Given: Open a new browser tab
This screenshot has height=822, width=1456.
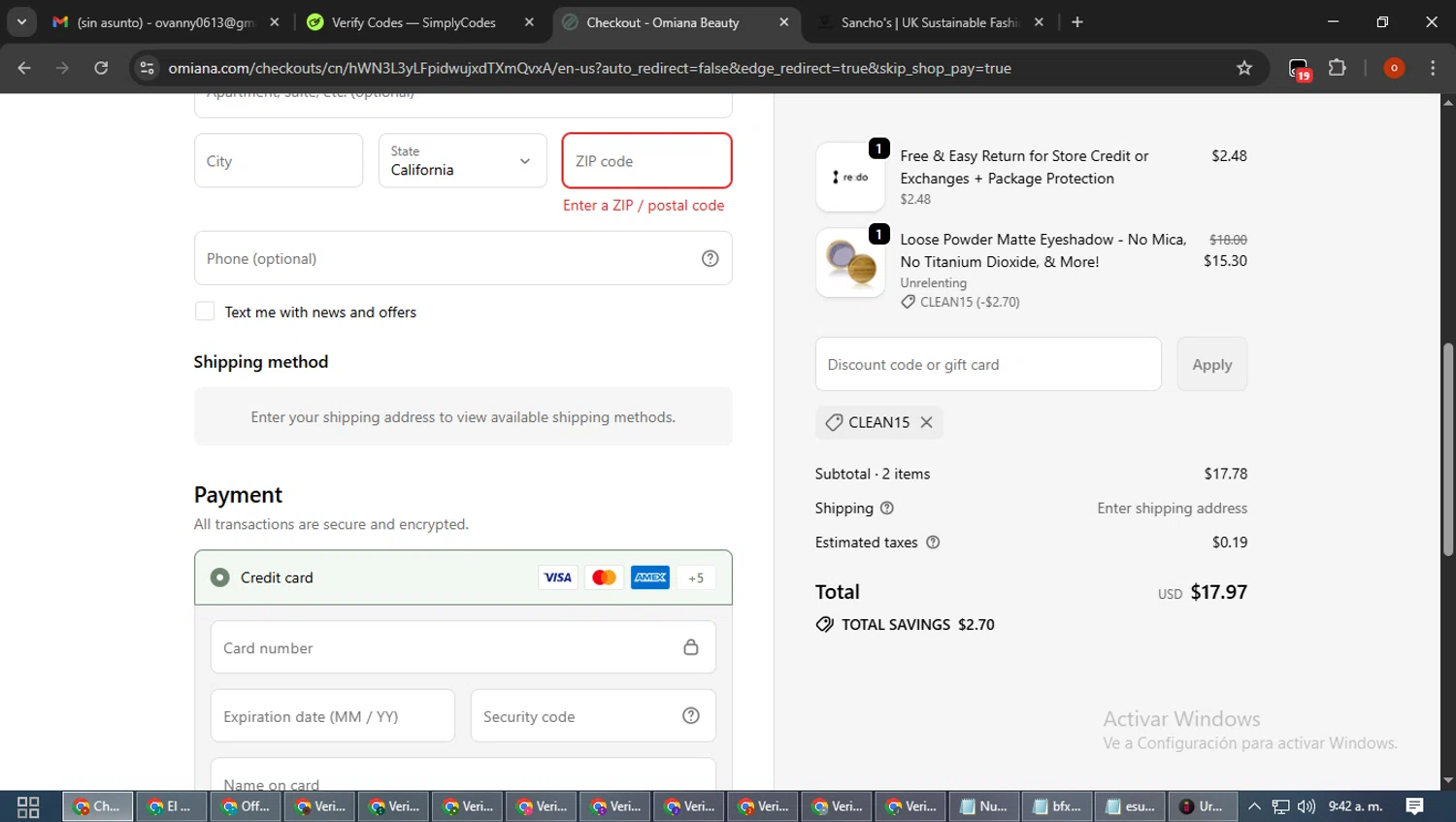Looking at the screenshot, I should (x=1077, y=21).
